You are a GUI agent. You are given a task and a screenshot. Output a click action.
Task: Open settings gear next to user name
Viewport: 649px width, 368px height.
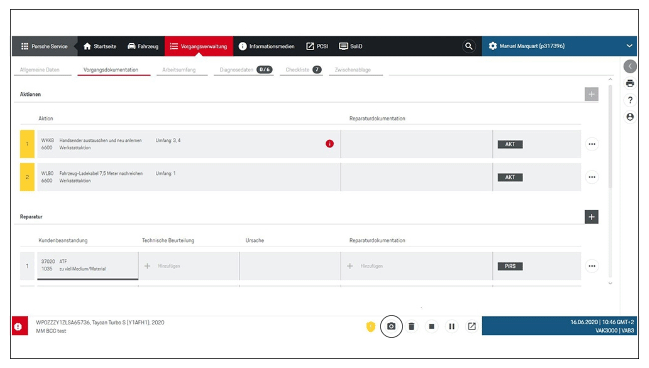(493, 46)
